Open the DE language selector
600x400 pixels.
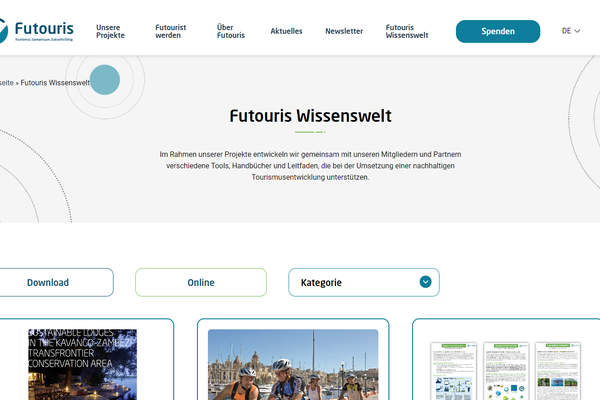point(571,31)
